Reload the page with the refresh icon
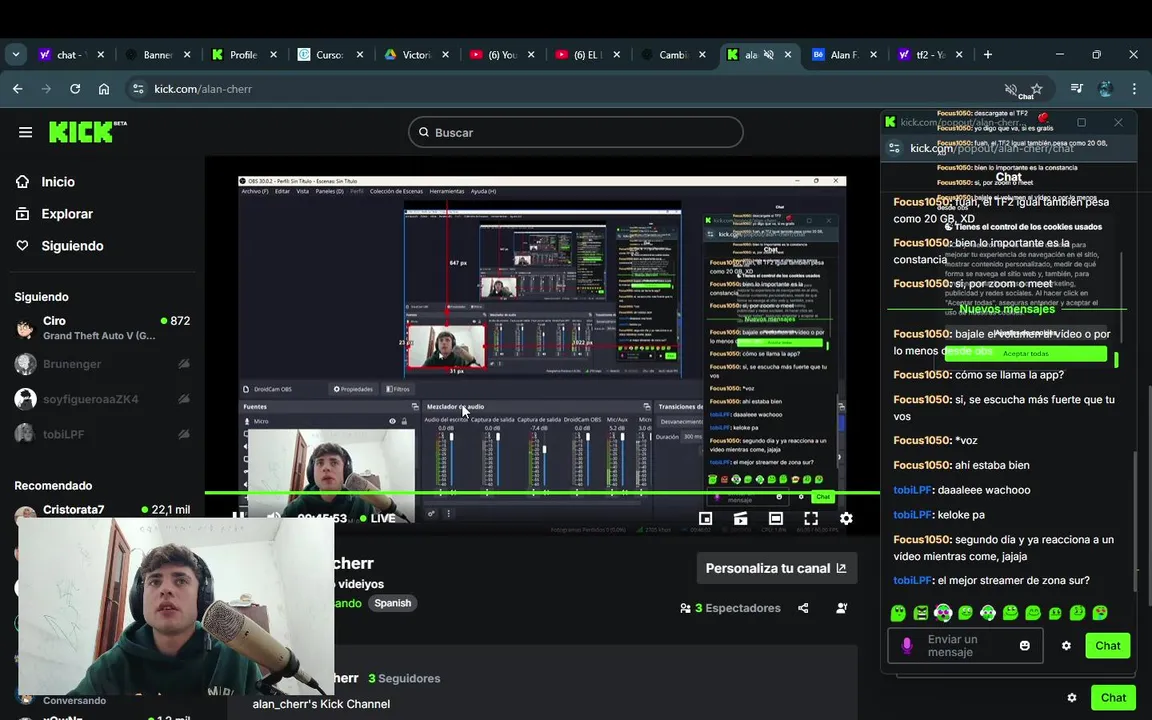This screenshot has height=720, width=1152. pyautogui.click(x=75, y=89)
